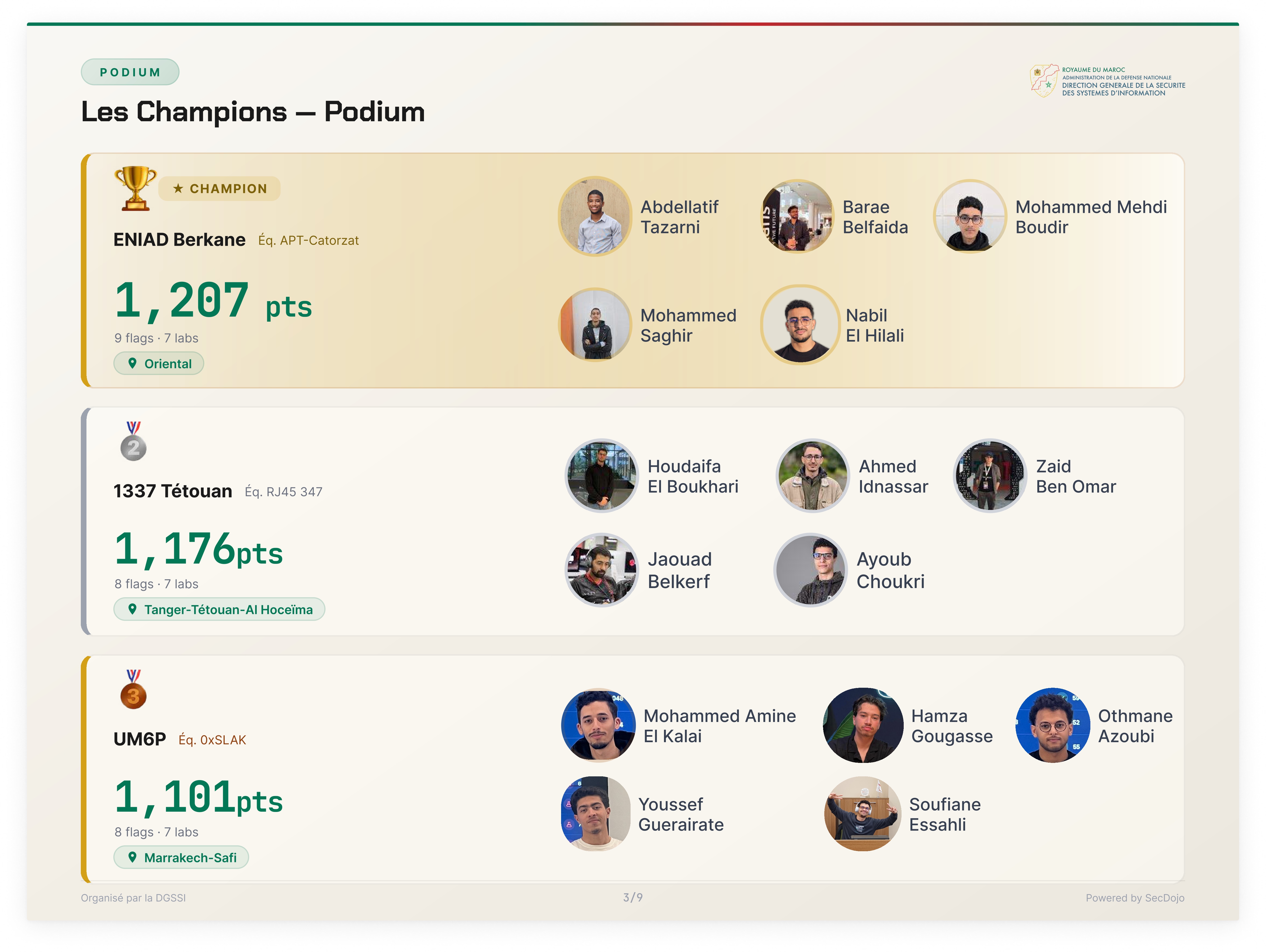Click Houdaifa El Boukhari's avatar

pos(601,476)
